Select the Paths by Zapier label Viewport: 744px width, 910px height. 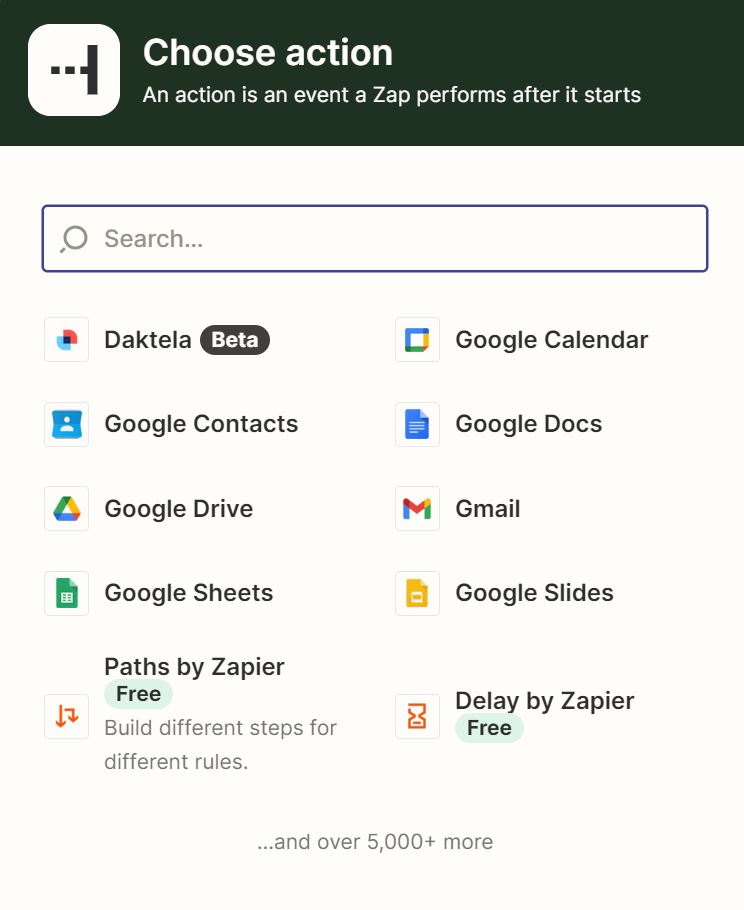(195, 667)
